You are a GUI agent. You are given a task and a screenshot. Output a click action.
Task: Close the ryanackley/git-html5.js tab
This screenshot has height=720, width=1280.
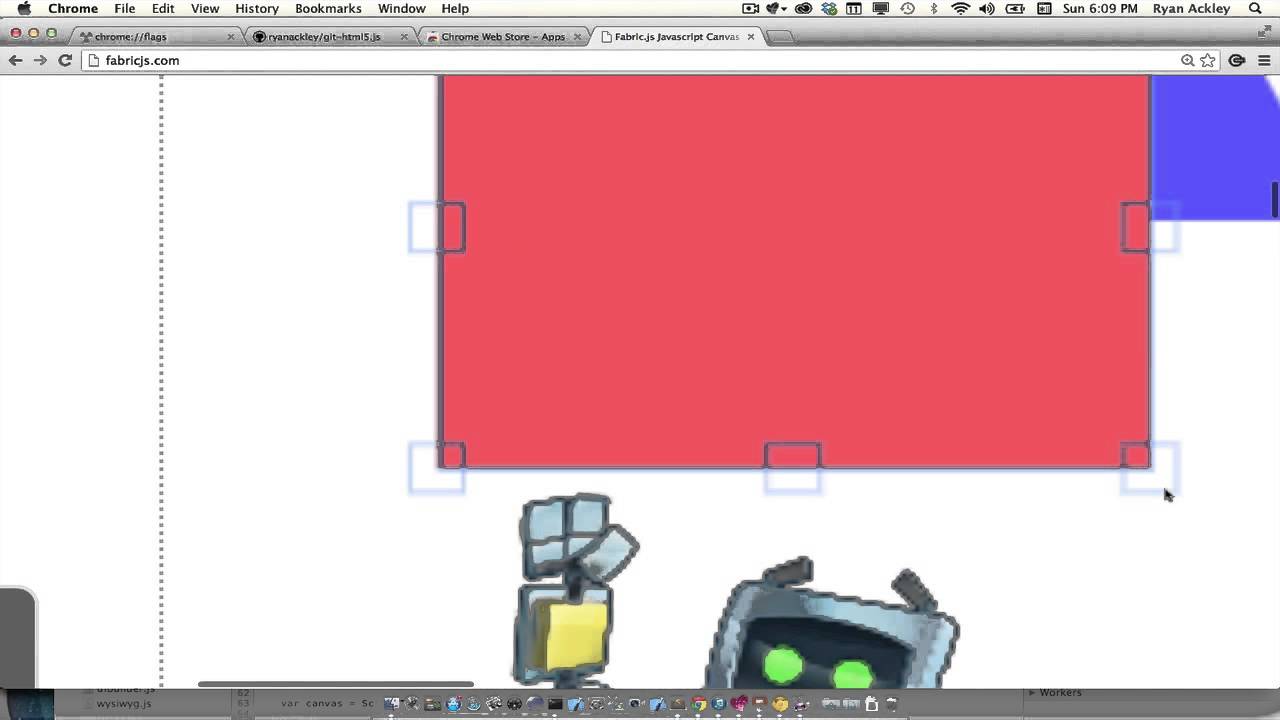[404, 37]
